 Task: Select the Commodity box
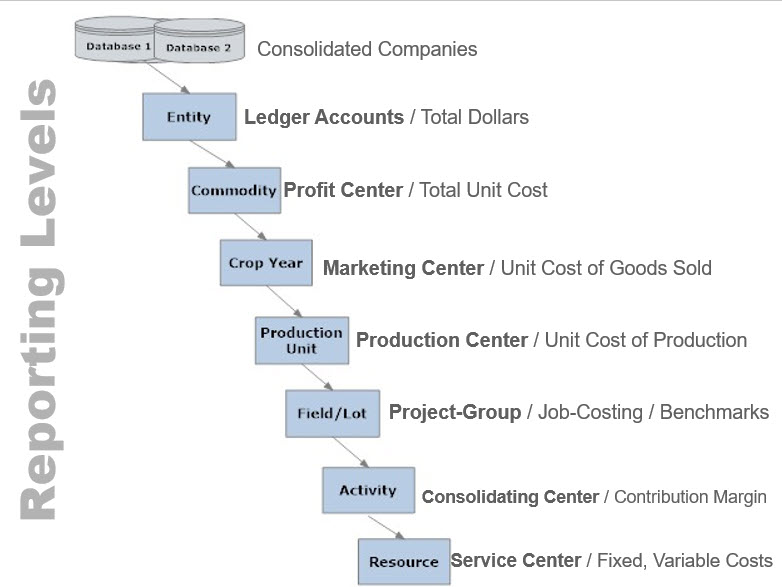tap(233, 190)
